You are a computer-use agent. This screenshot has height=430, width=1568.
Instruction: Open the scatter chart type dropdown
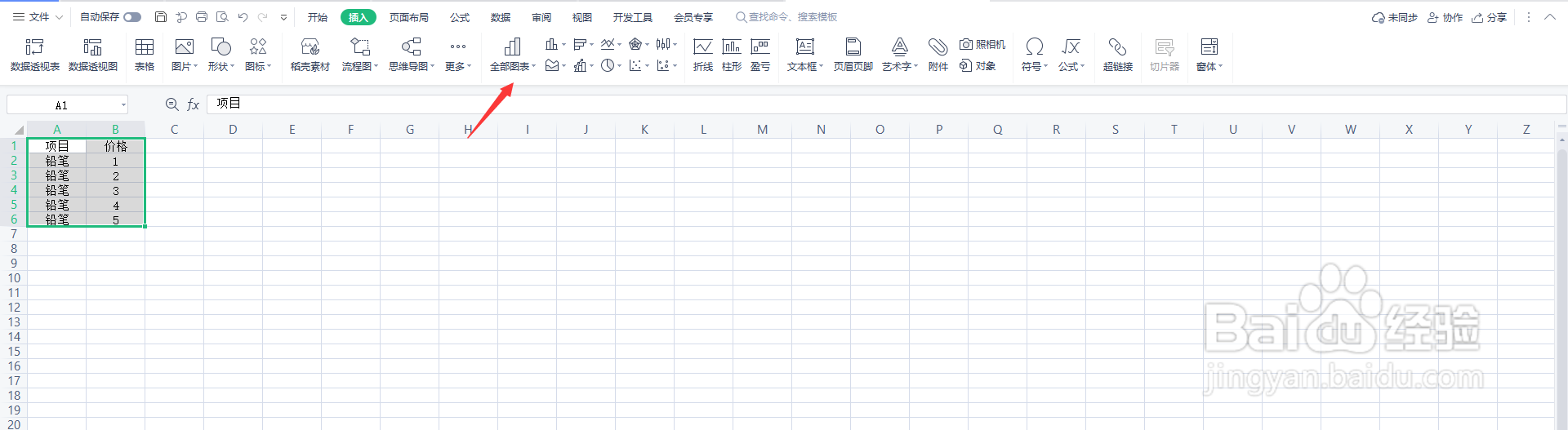pyautogui.click(x=639, y=66)
